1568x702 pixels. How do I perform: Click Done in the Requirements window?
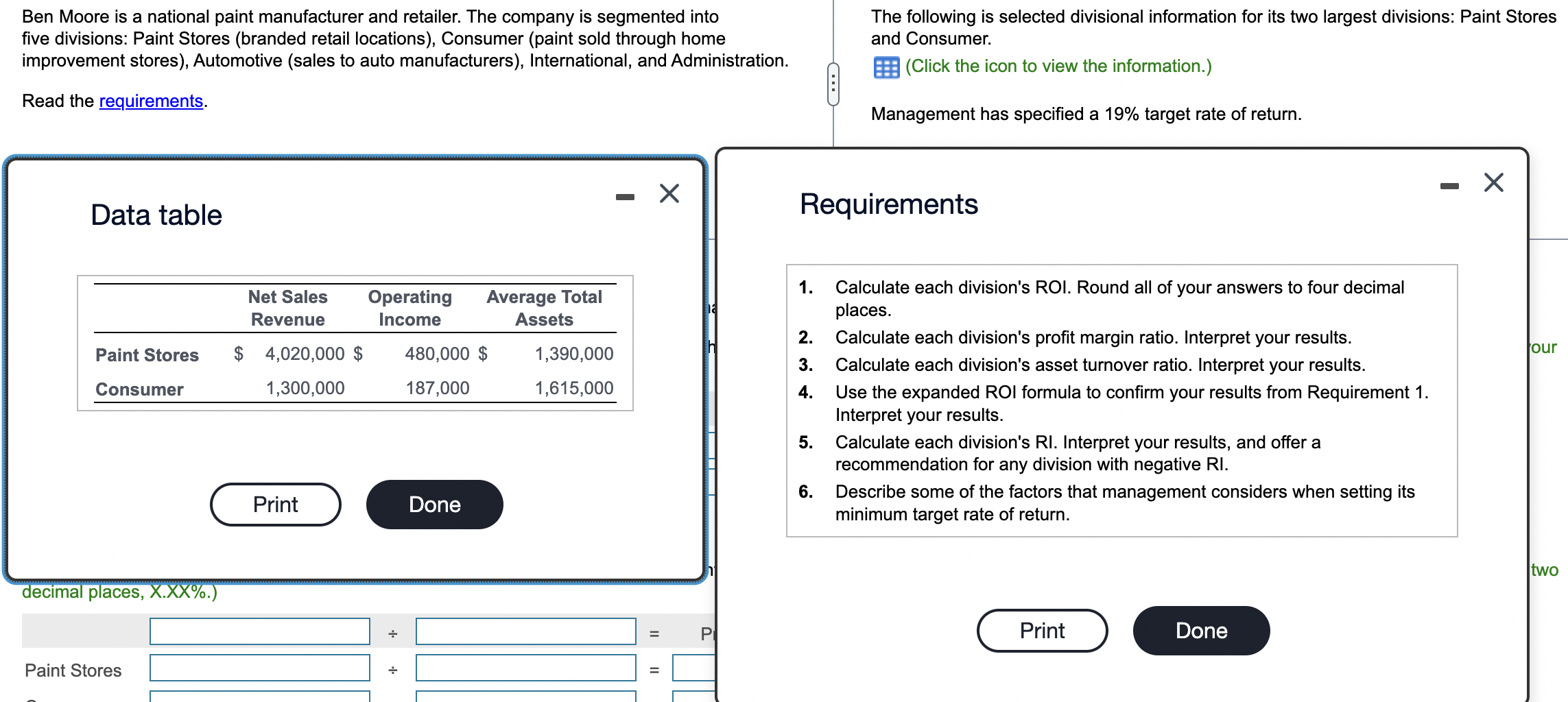[x=1201, y=630]
